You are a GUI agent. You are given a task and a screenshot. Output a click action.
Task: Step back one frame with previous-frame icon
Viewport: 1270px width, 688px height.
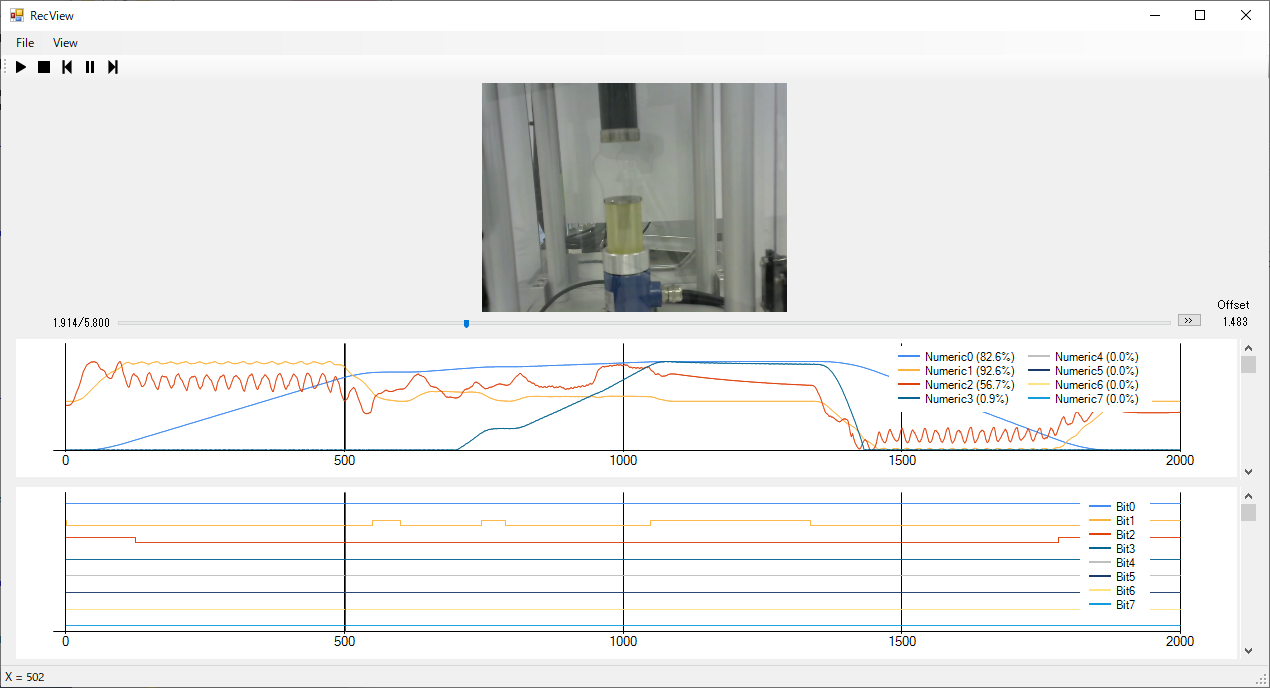click(x=67, y=67)
